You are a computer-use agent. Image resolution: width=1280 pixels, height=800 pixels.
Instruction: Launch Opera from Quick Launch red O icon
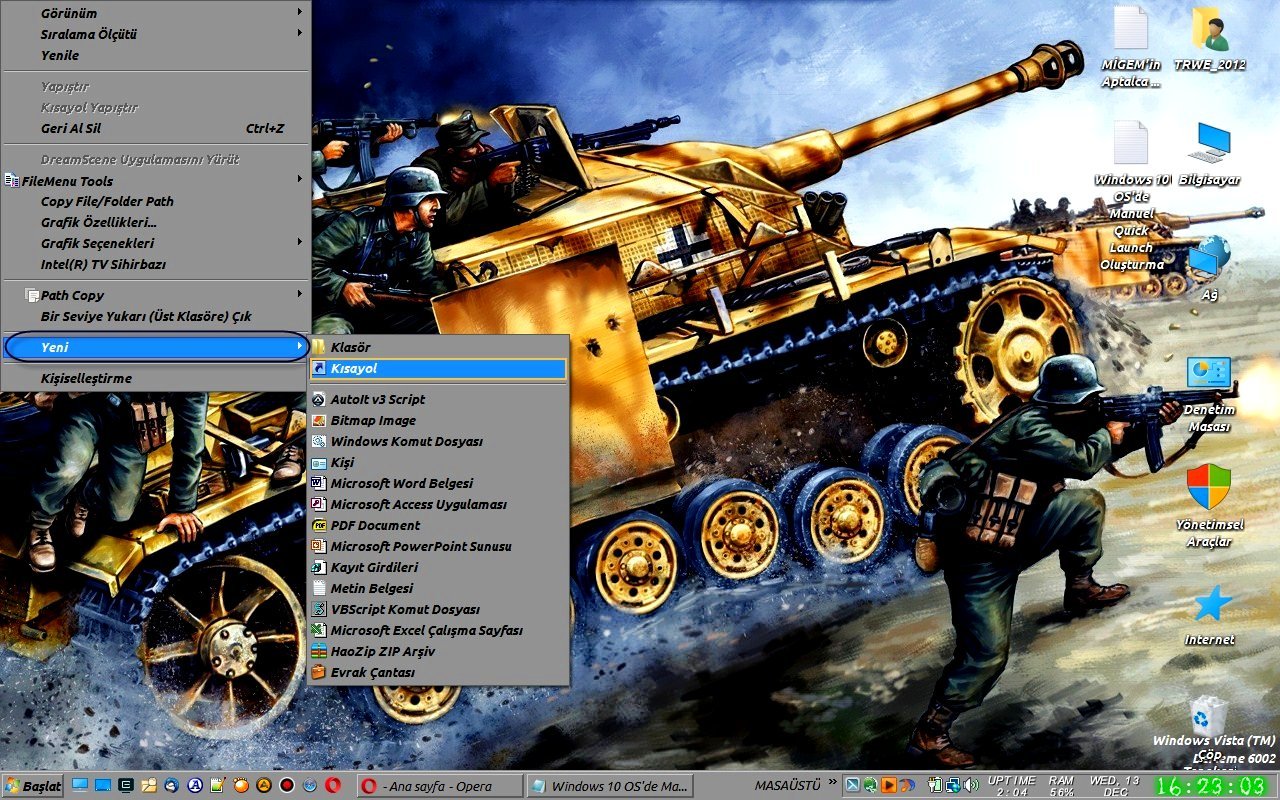pyautogui.click(x=333, y=785)
